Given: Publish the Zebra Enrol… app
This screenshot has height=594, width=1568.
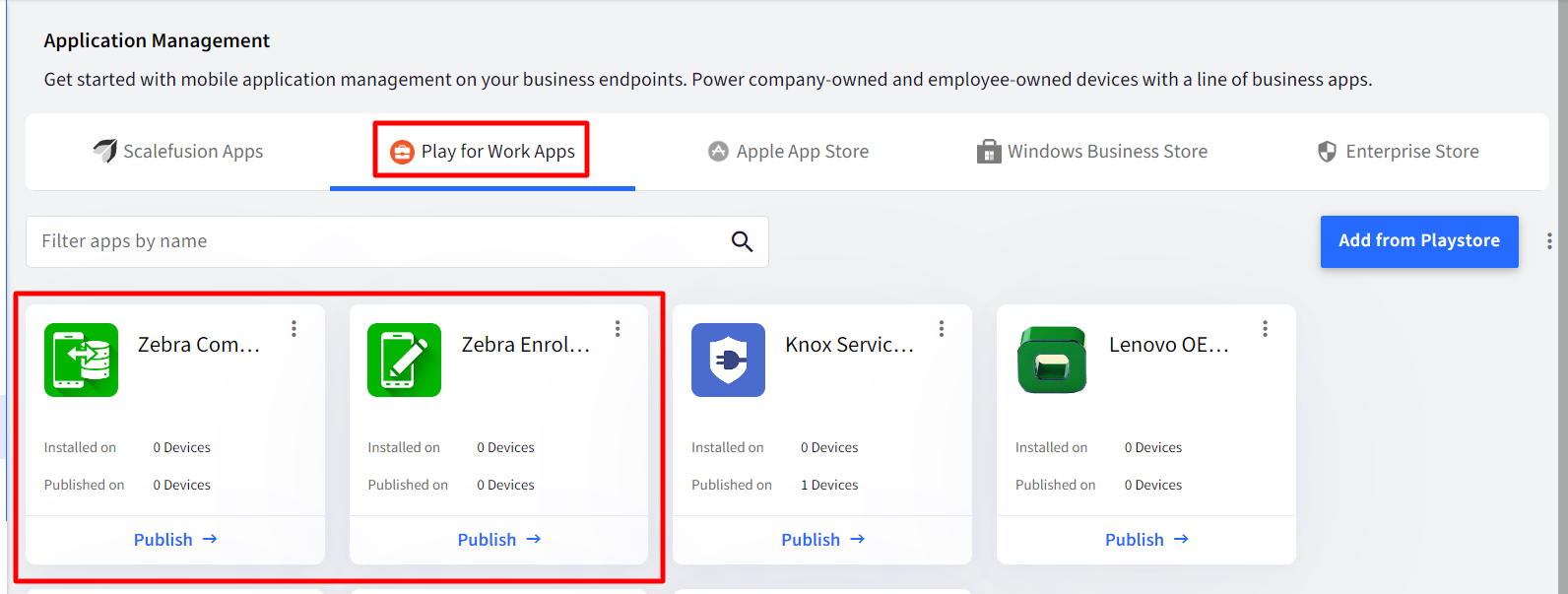Looking at the screenshot, I should (499, 540).
